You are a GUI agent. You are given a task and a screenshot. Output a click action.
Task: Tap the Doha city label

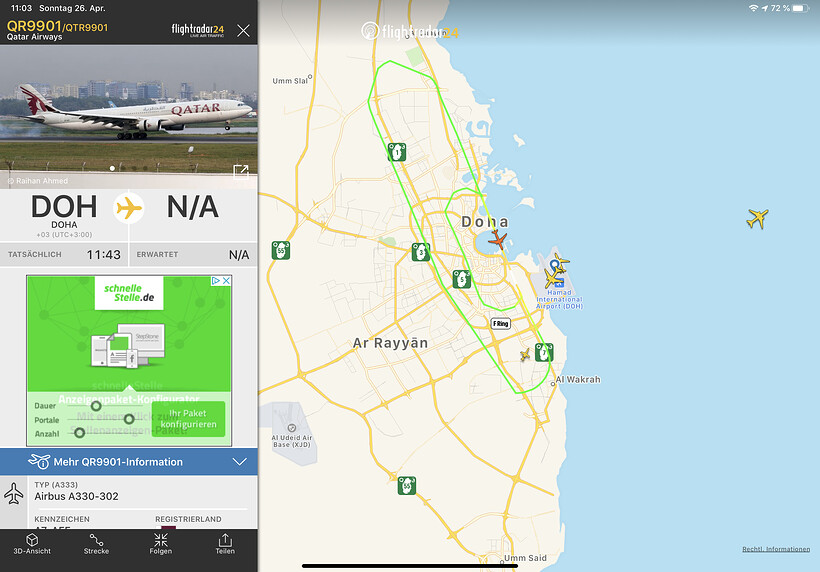484,222
